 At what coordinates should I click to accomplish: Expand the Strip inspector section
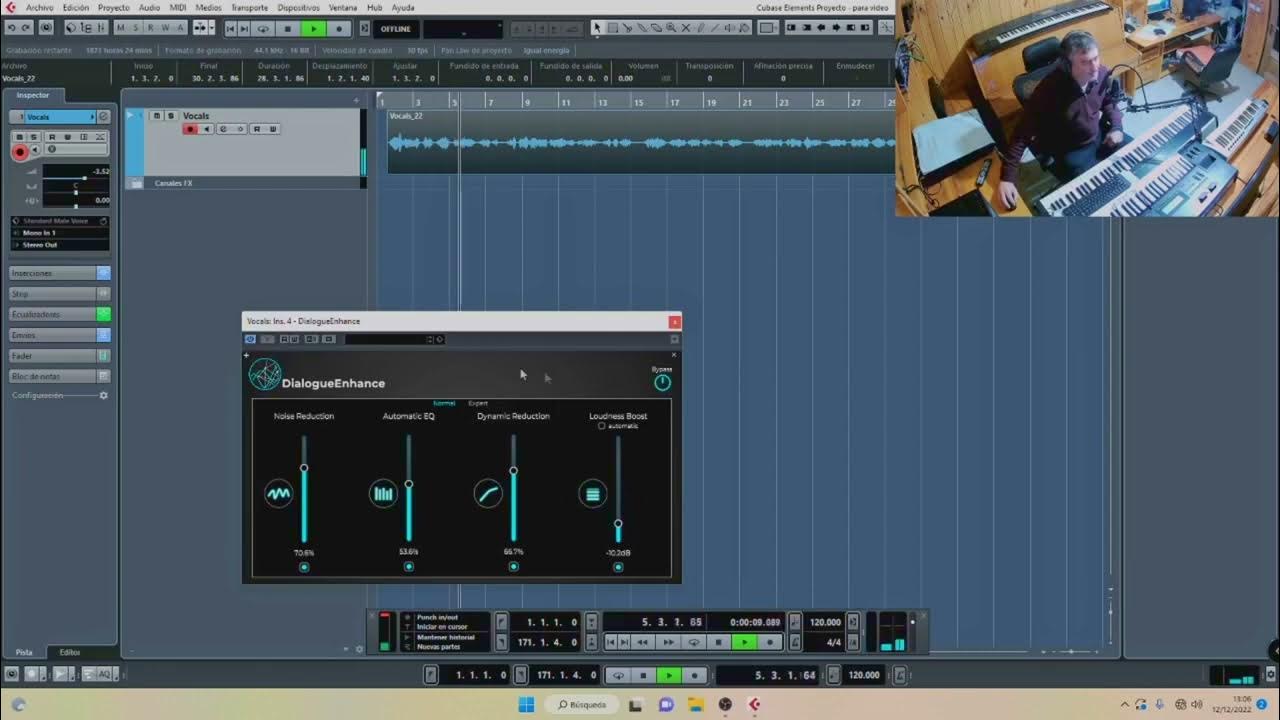pyautogui.click(x=60, y=294)
